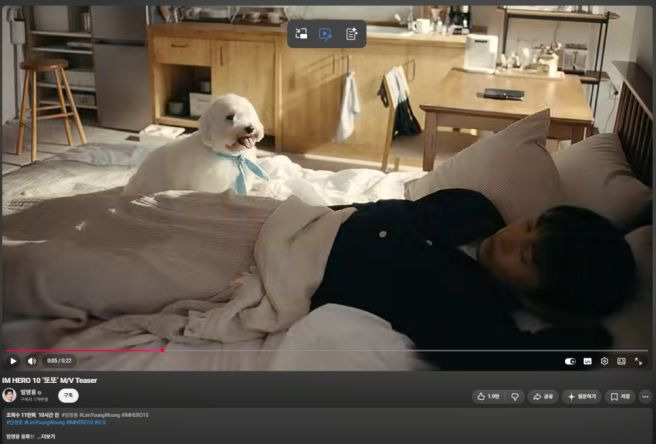Open the player settings gear
This screenshot has height=444, width=656.
[x=604, y=361]
